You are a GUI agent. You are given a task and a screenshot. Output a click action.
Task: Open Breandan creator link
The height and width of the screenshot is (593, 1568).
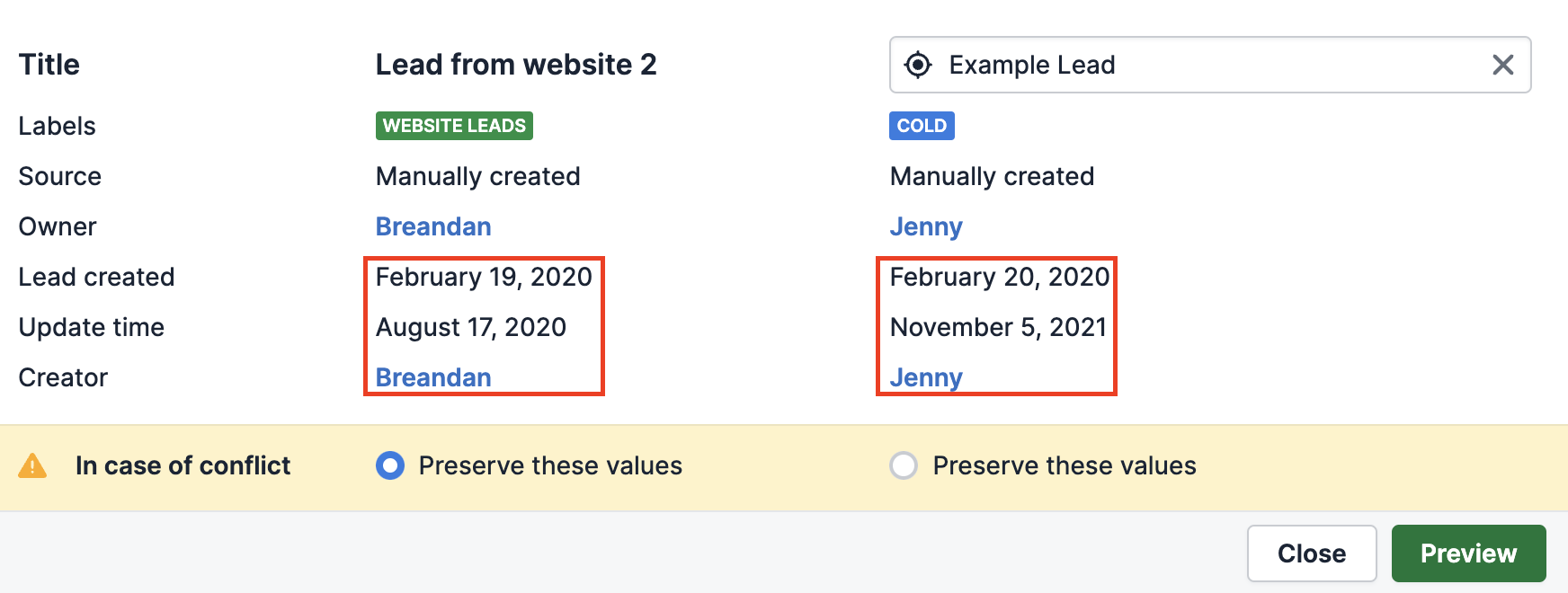click(433, 377)
